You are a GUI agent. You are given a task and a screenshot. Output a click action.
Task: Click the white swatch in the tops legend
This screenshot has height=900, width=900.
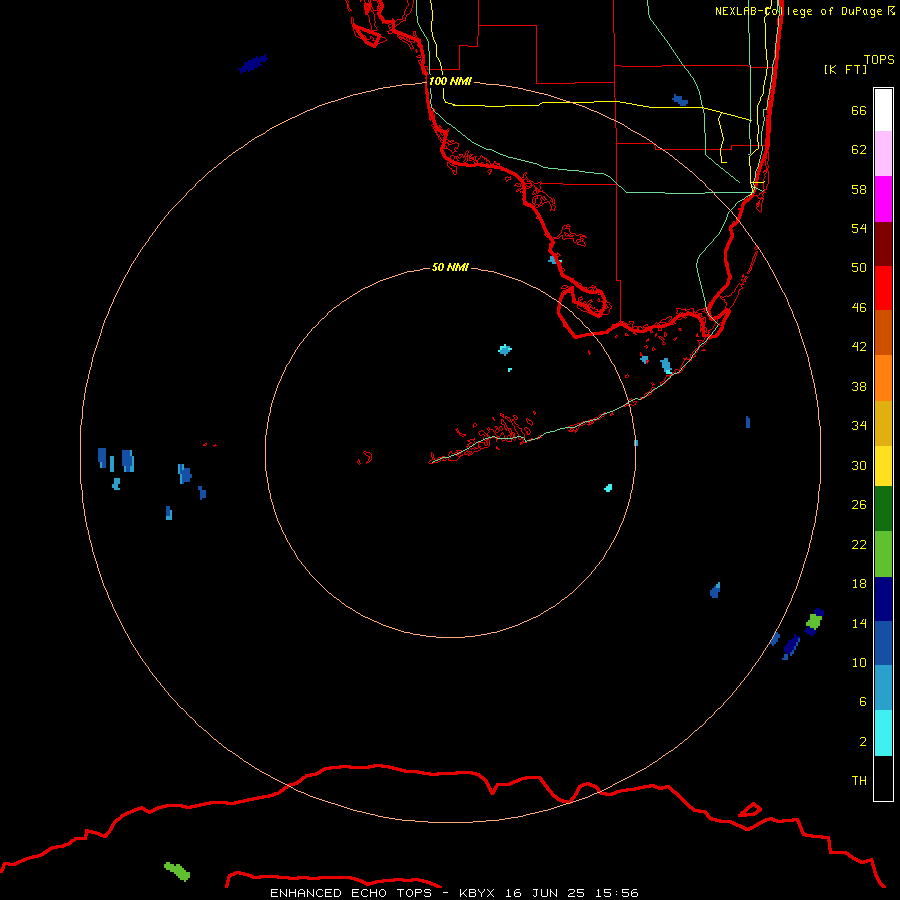[x=883, y=110]
